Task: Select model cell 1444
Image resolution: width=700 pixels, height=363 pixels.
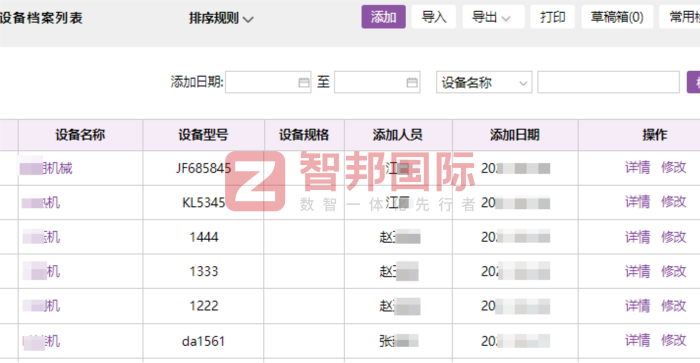Action: coord(204,237)
